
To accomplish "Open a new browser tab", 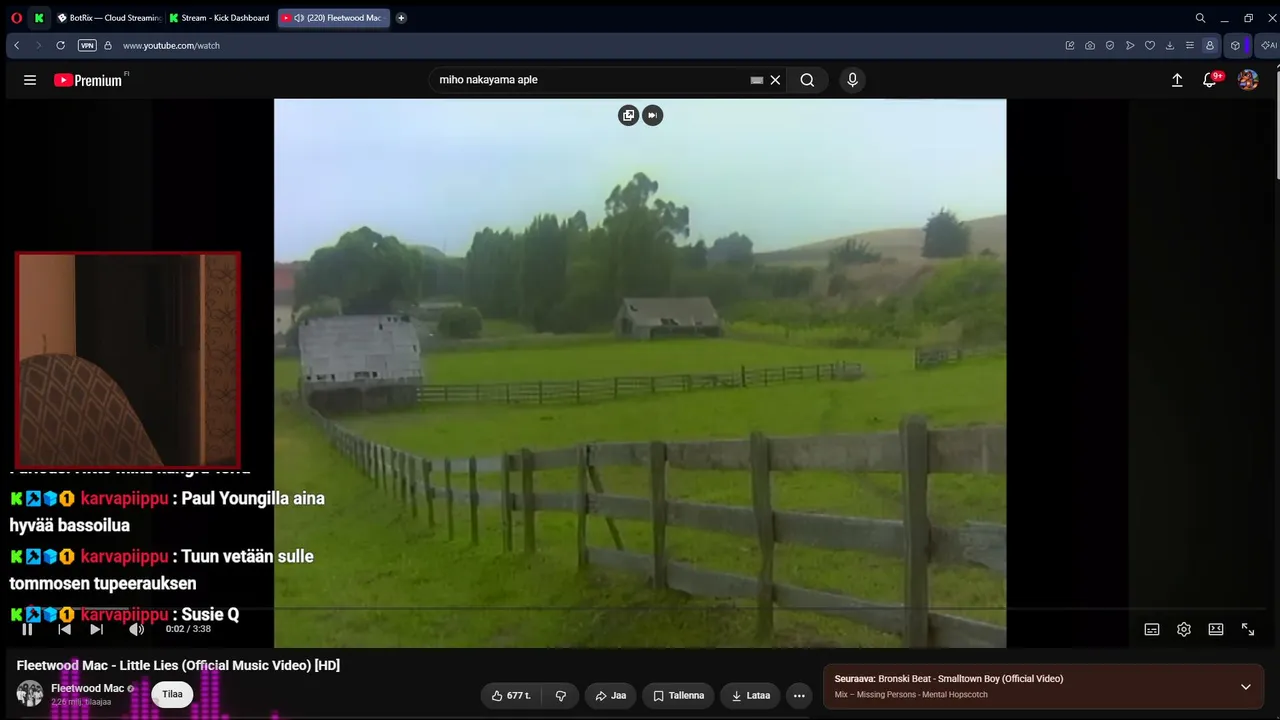I will point(401,18).
